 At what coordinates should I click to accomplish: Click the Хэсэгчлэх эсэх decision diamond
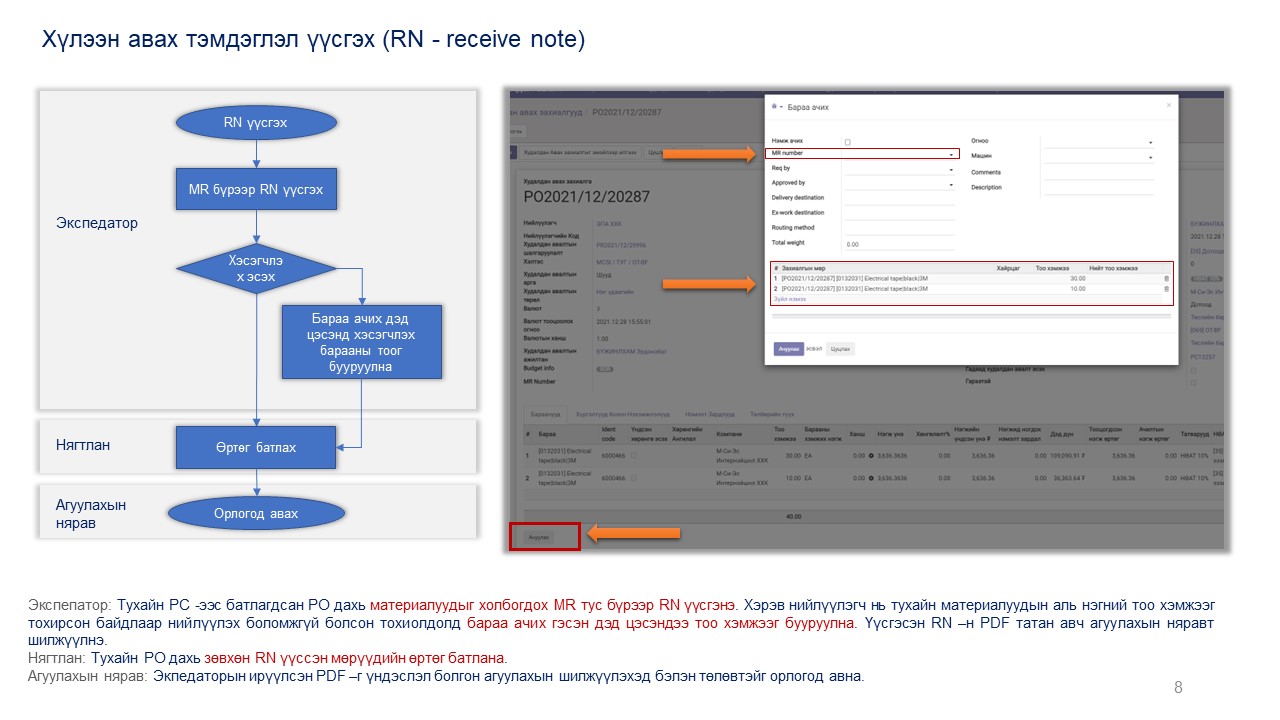256,268
